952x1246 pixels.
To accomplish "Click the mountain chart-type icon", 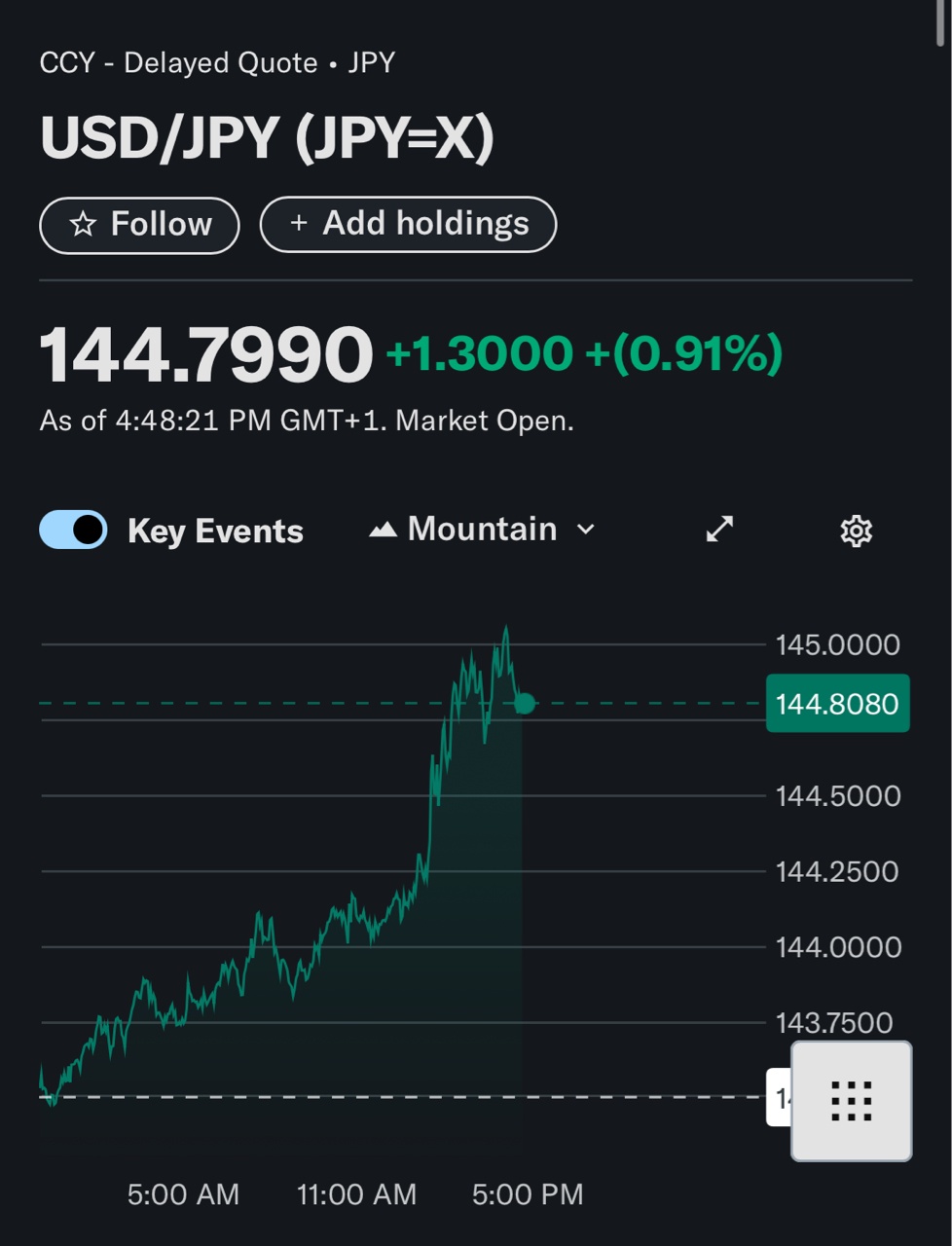I will pos(383,530).
